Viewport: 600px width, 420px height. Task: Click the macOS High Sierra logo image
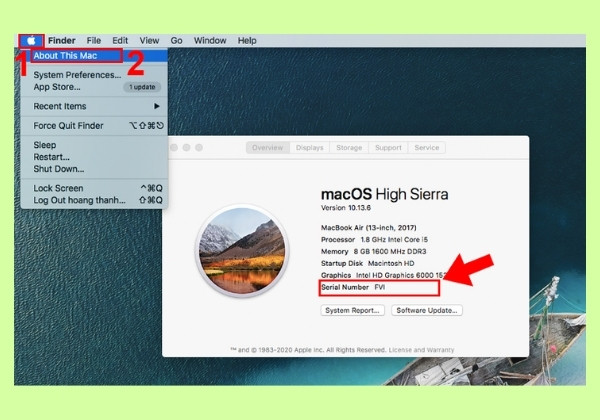pyautogui.click(x=242, y=250)
